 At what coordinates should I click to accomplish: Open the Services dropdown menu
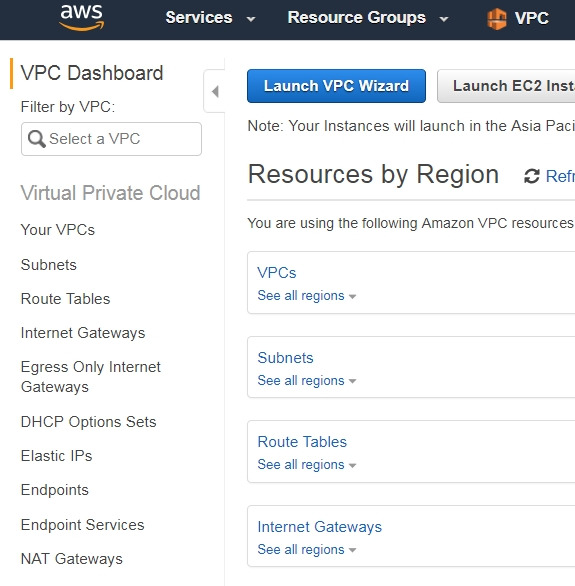pyautogui.click(x=210, y=18)
